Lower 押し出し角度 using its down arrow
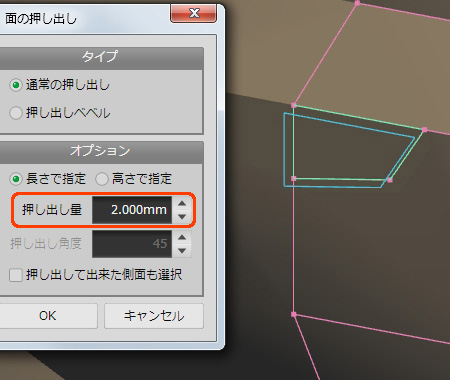Viewport: 450px width, 380px height. coord(182,251)
